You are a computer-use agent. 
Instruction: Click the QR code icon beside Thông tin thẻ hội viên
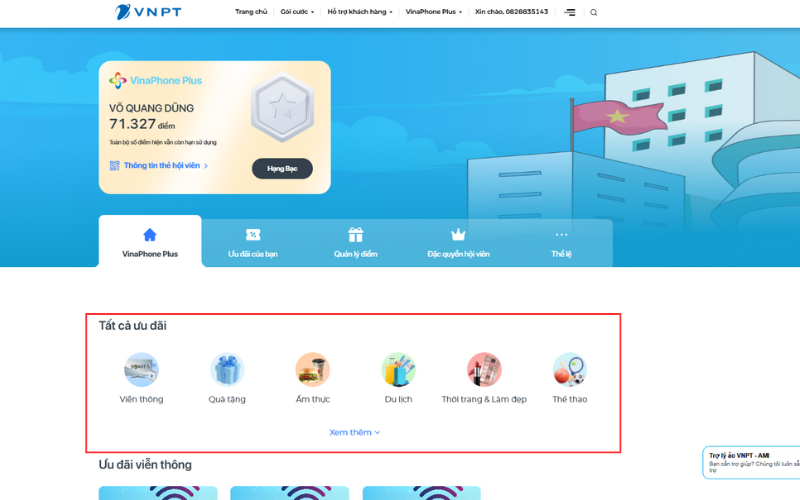[114, 165]
